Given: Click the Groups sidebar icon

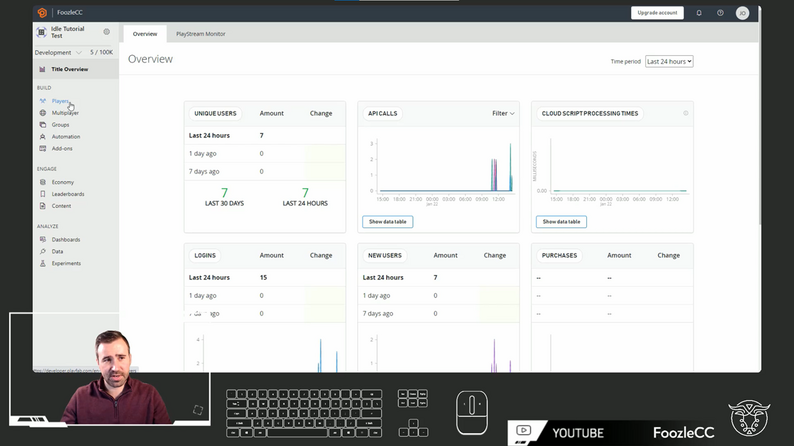Looking at the screenshot, I should [x=43, y=125].
